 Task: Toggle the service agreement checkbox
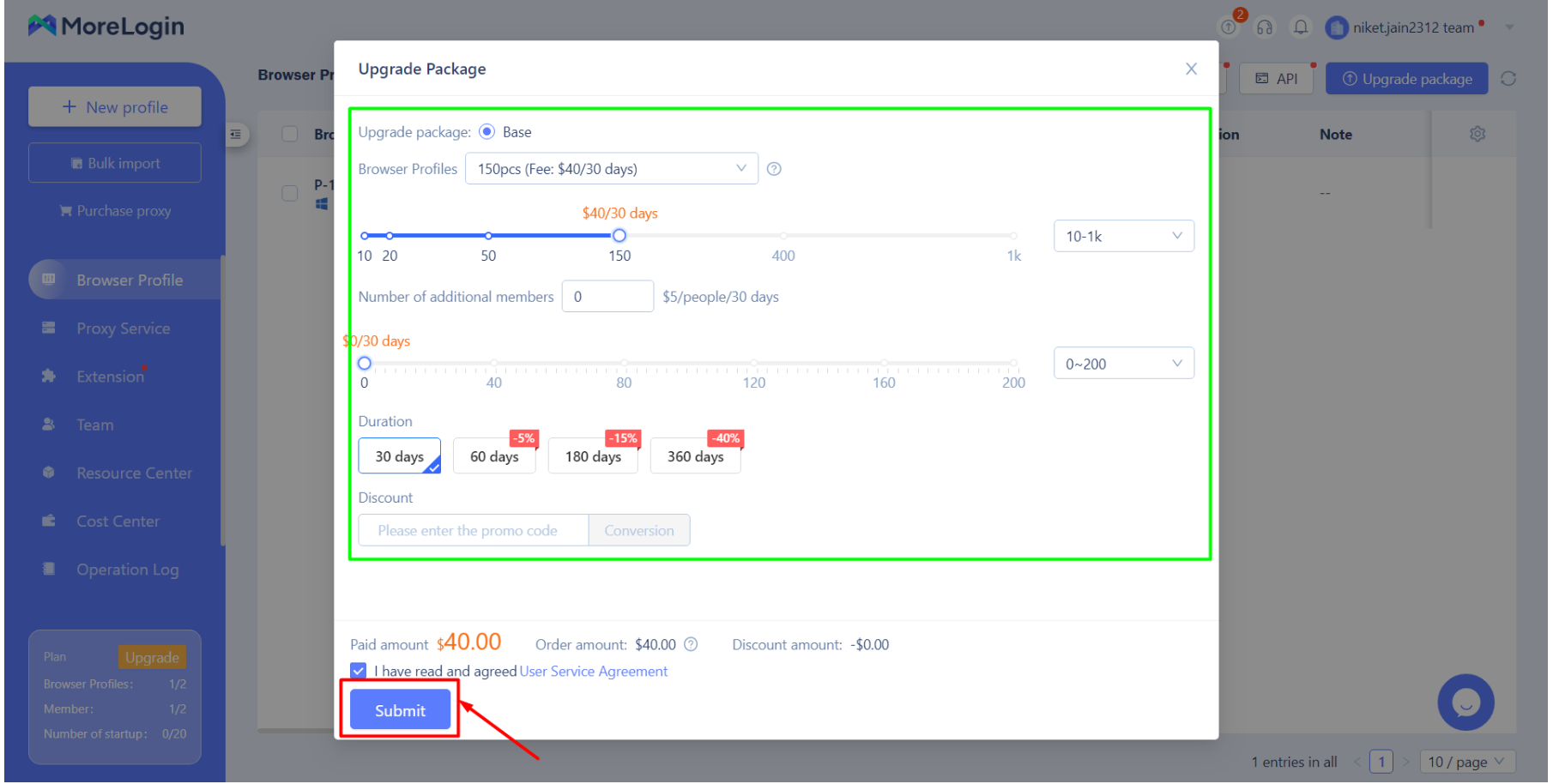359,672
